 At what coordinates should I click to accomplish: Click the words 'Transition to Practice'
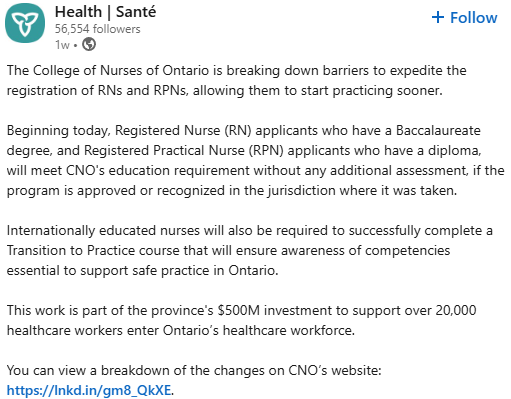pos(71,250)
